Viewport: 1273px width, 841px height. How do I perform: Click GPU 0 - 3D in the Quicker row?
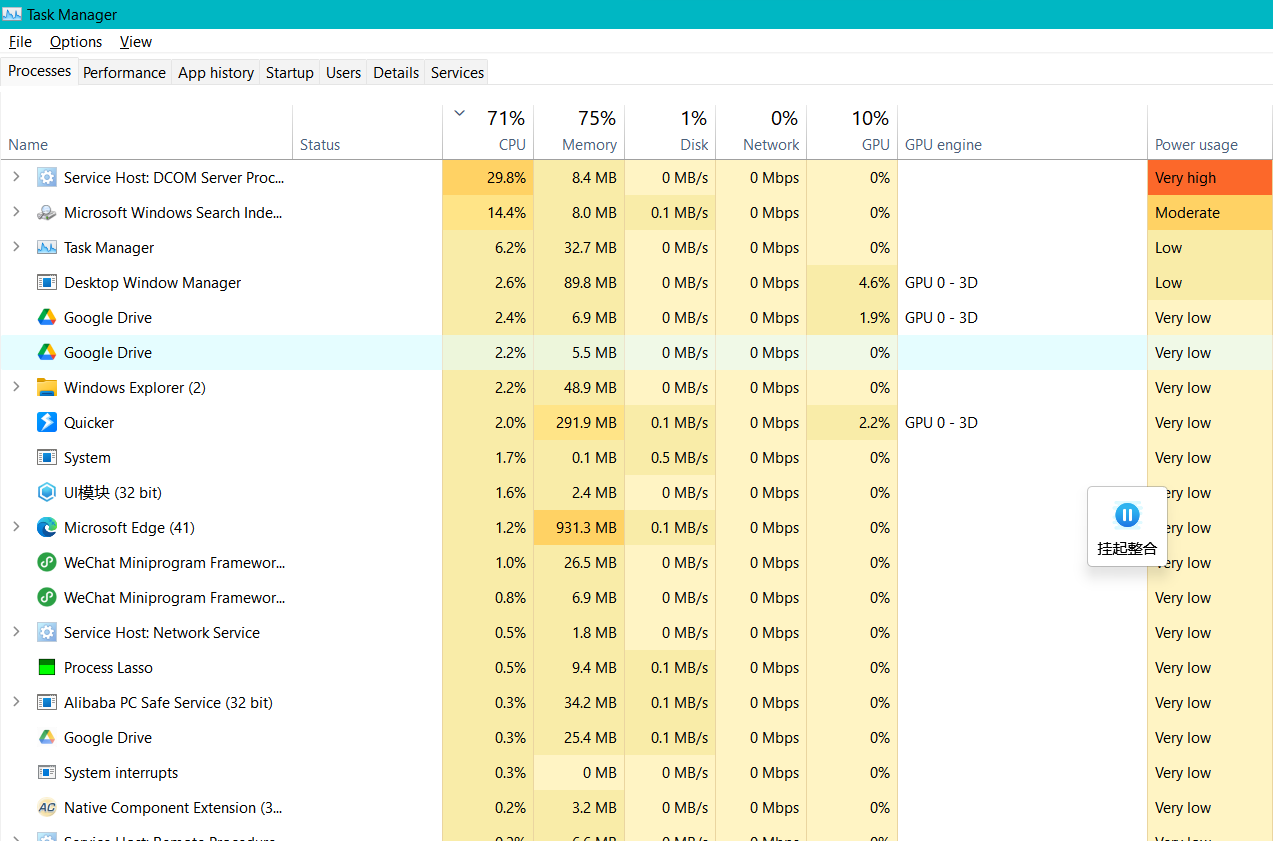(x=941, y=423)
